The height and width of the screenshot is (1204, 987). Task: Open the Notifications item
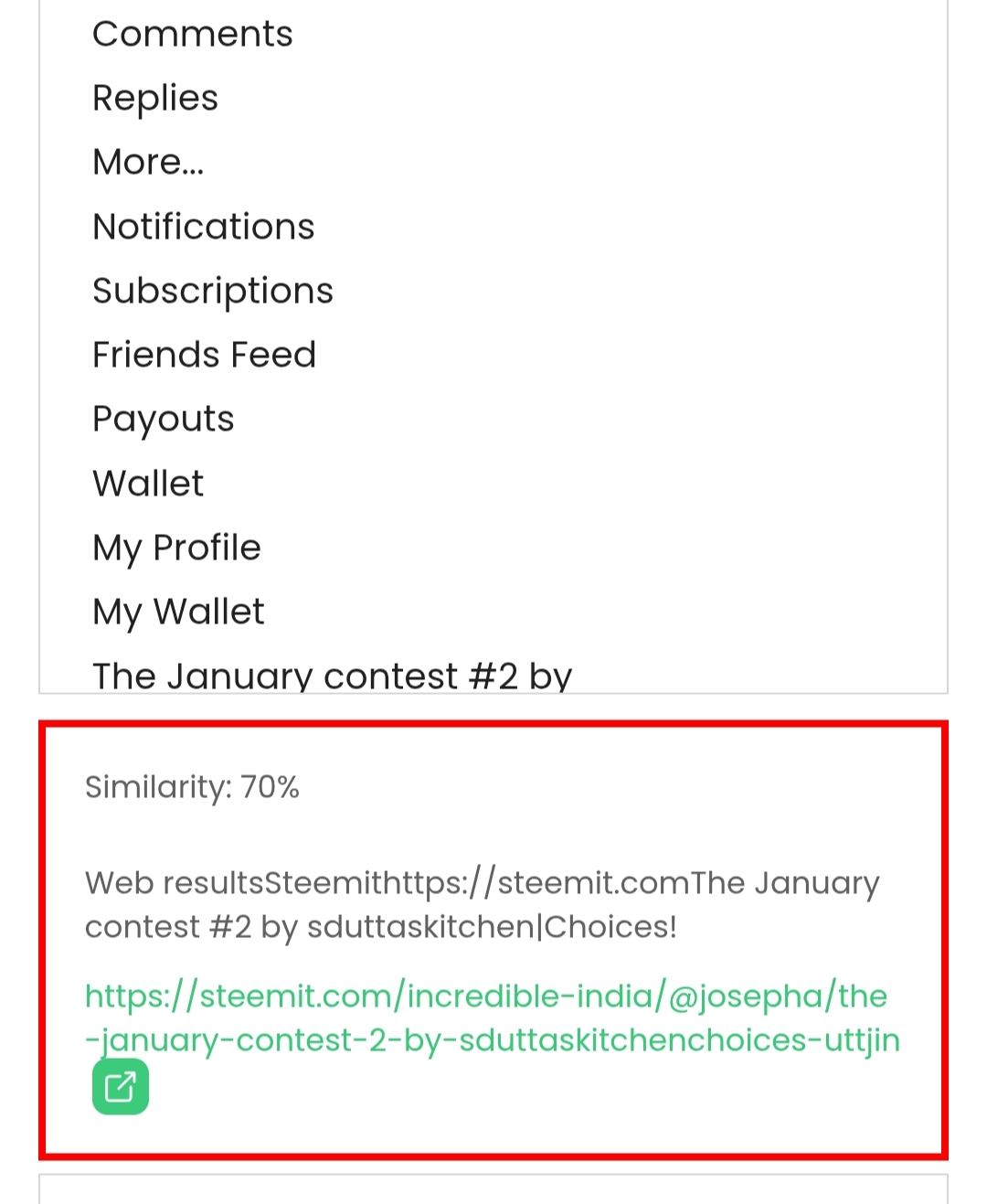tap(204, 226)
